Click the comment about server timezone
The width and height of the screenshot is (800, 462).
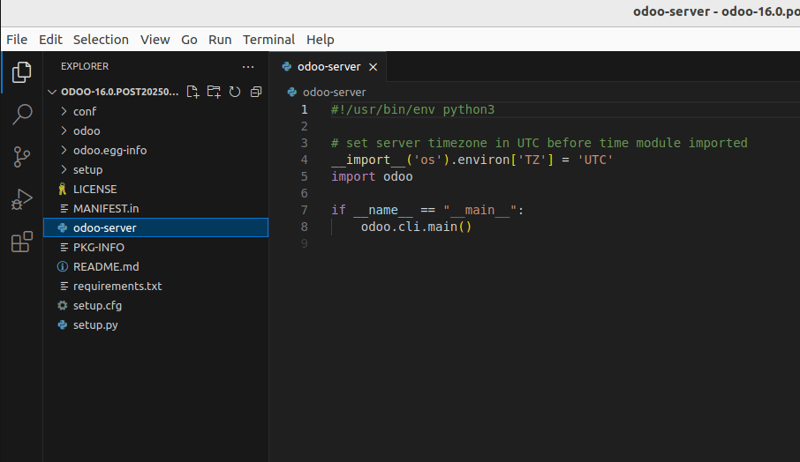click(539, 143)
